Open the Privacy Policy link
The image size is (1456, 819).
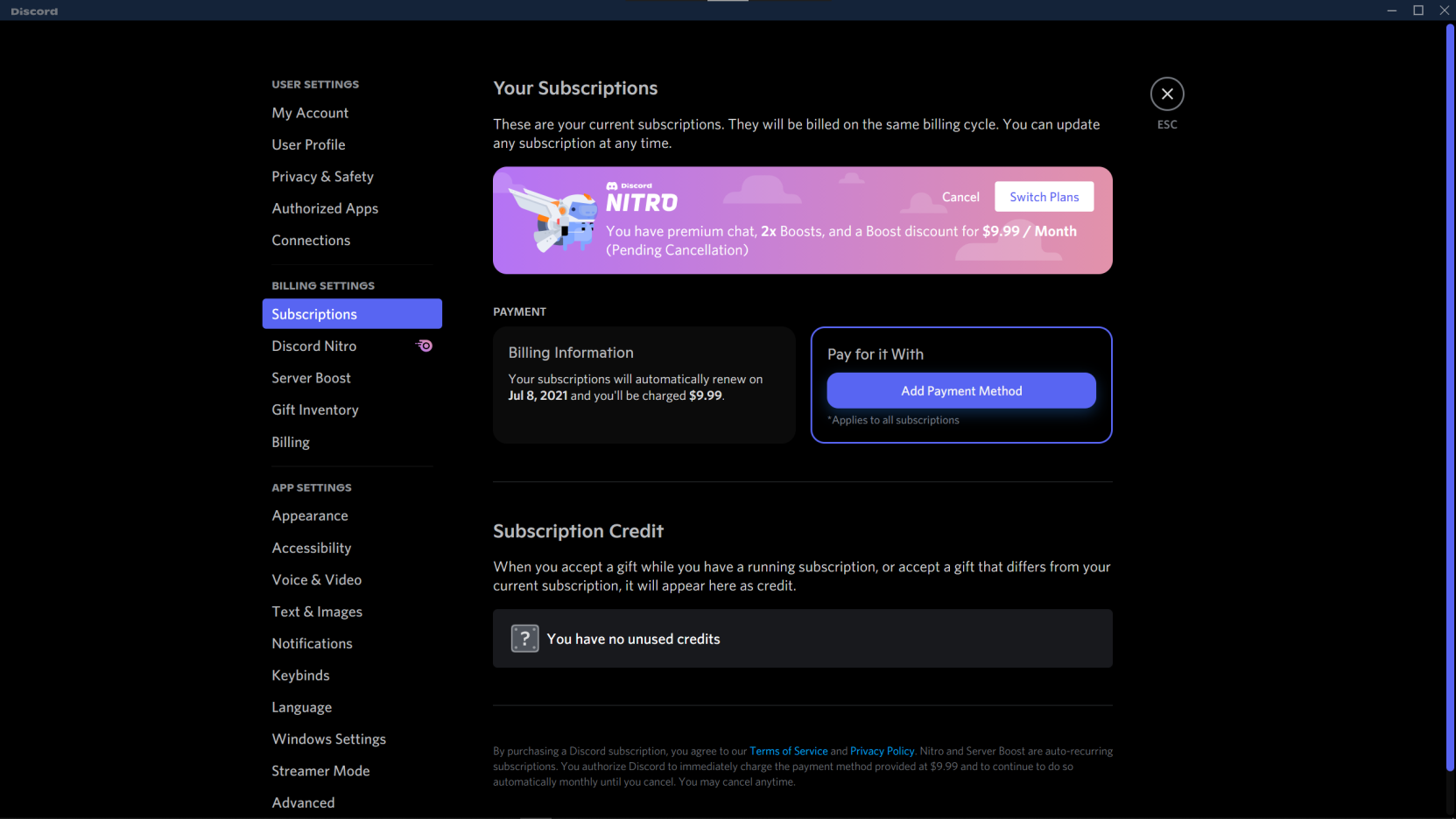[882, 751]
